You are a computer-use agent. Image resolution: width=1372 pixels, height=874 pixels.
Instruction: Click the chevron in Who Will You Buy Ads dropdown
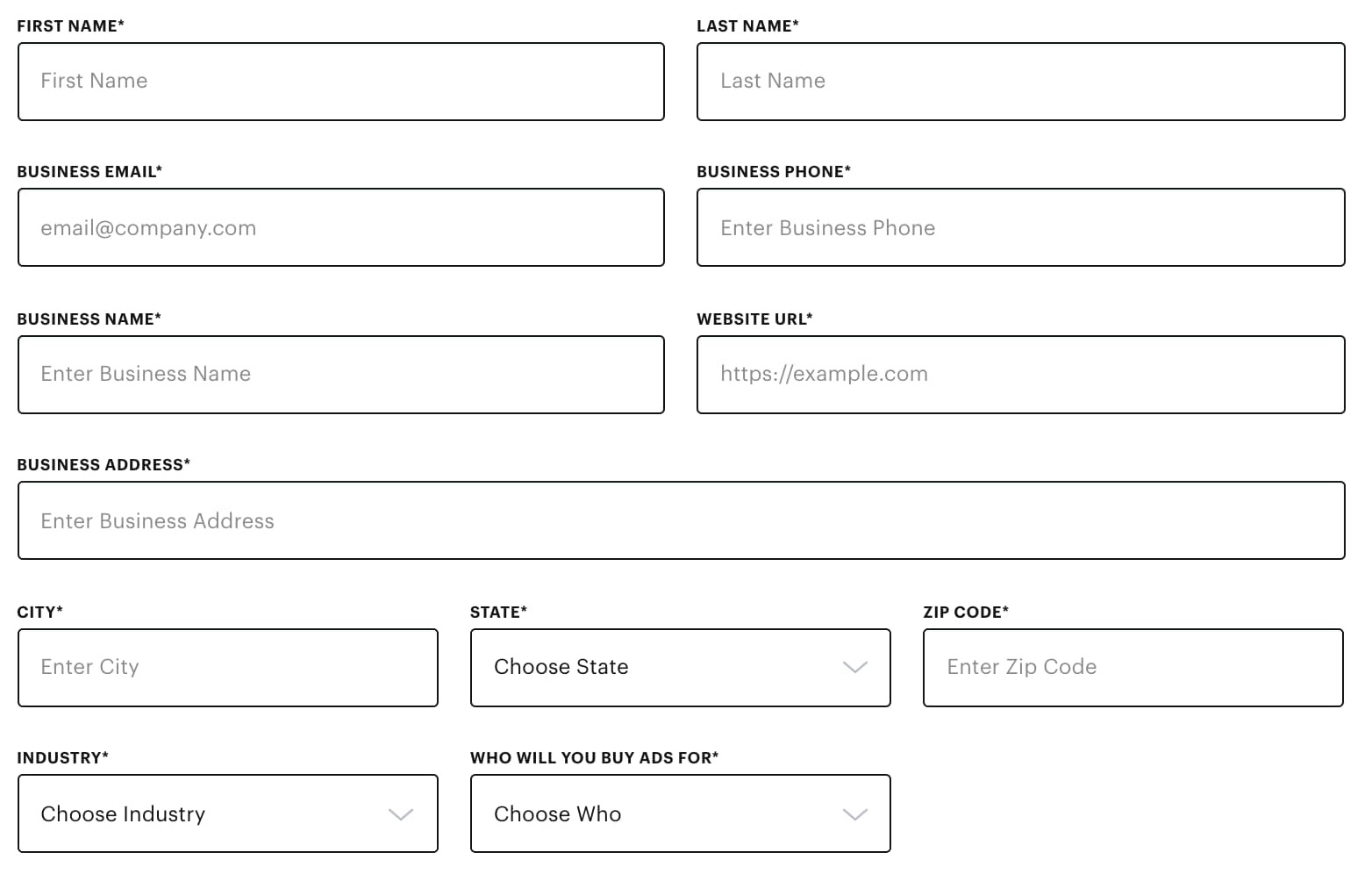pos(854,815)
